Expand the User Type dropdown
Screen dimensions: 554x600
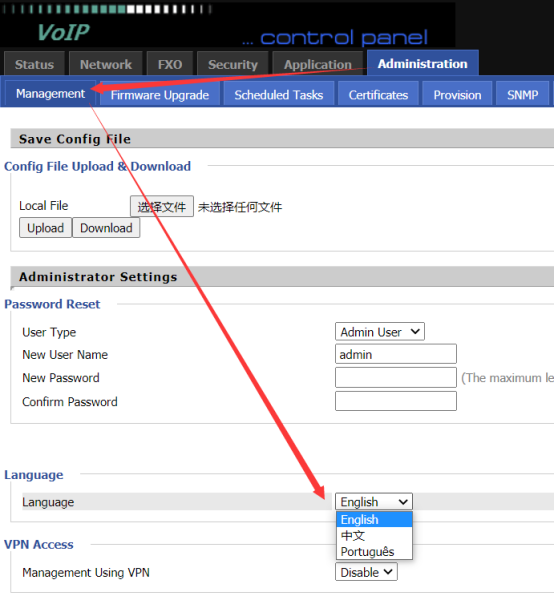(x=380, y=331)
